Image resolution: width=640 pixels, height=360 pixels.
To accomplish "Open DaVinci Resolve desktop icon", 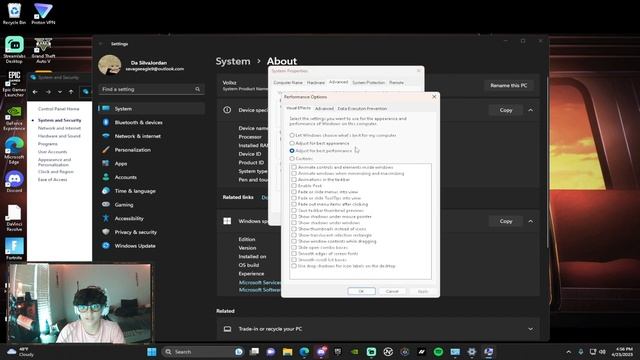I will click(x=14, y=218).
